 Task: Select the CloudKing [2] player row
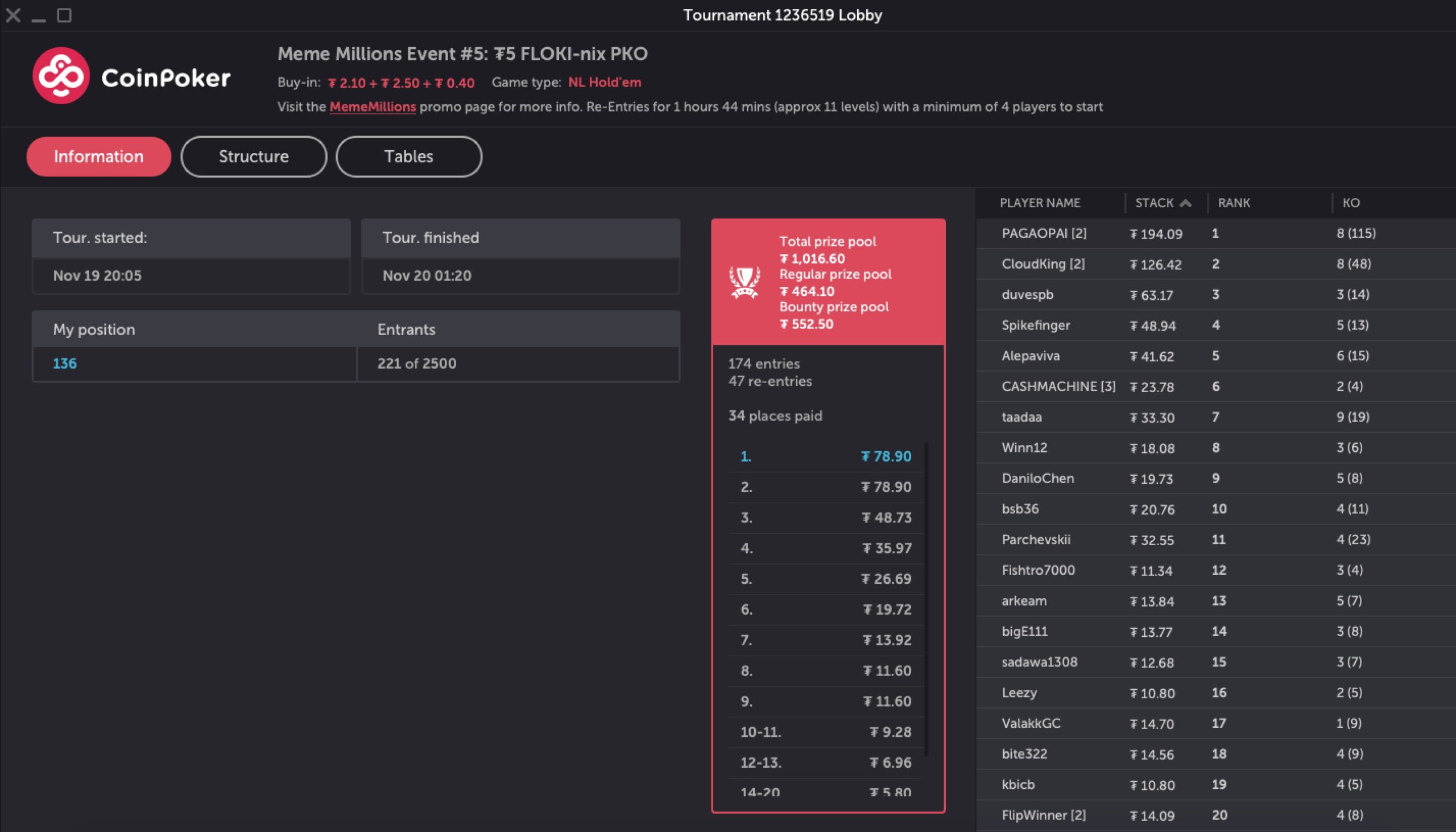1043,264
